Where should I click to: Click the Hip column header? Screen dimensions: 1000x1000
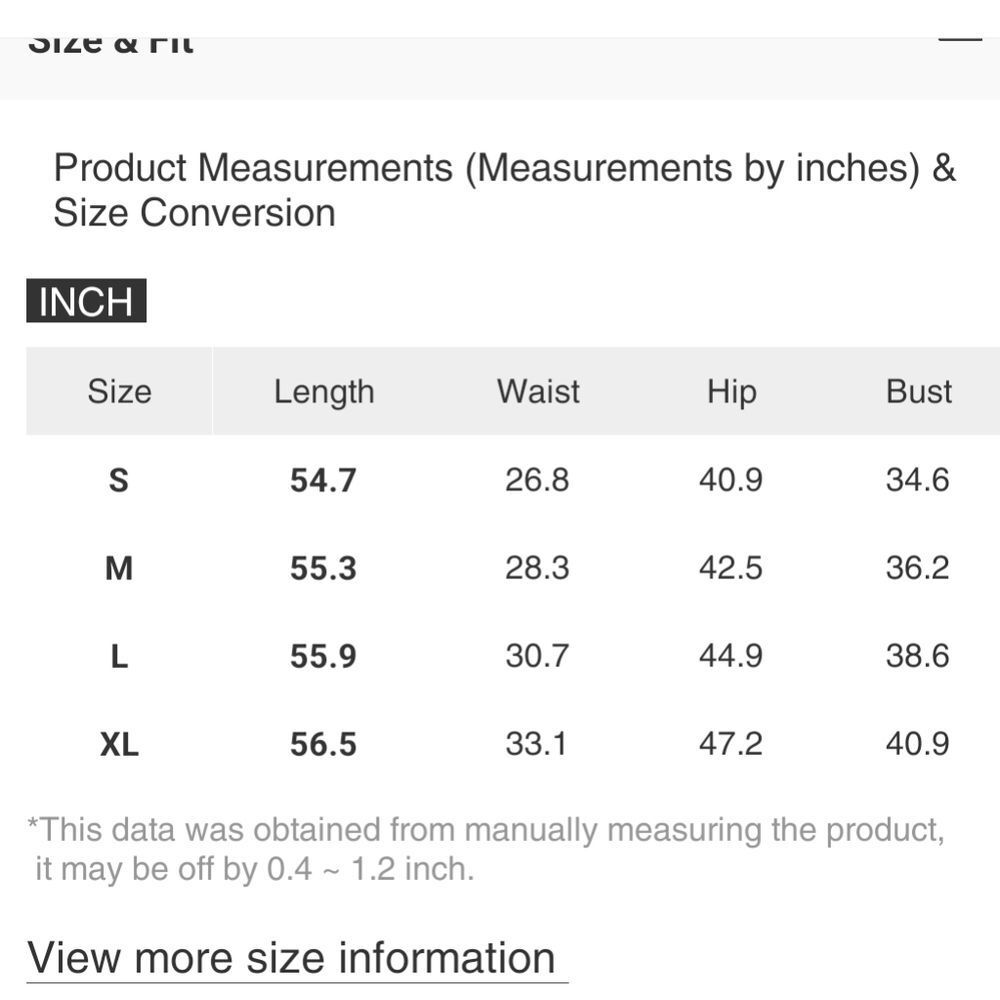pyautogui.click(x=731, y=392)
